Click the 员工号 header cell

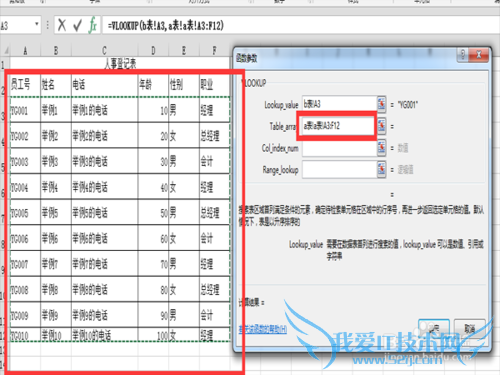tap(25, 84)
